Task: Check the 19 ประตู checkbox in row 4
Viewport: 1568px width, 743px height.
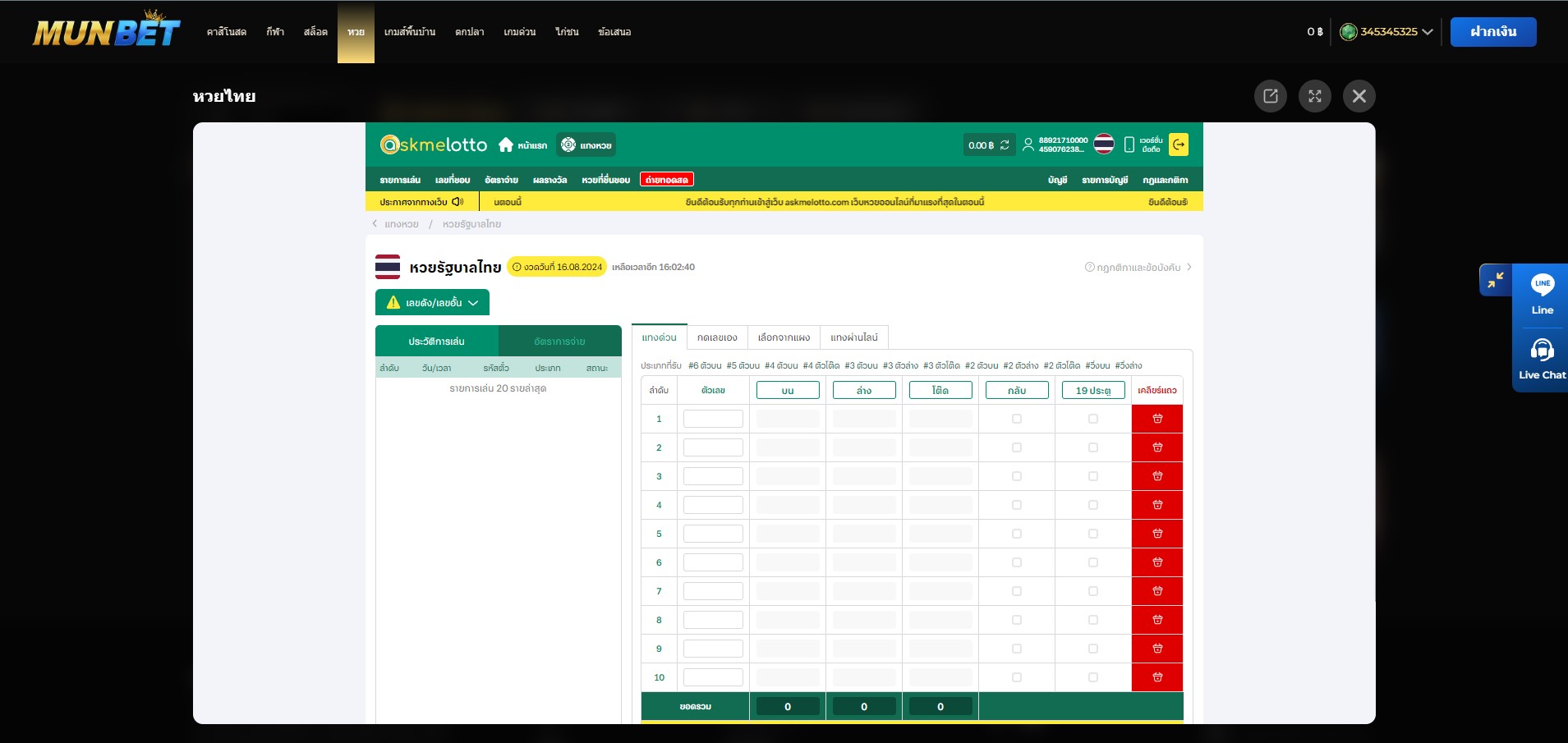Action: (x=1093, y=505)
